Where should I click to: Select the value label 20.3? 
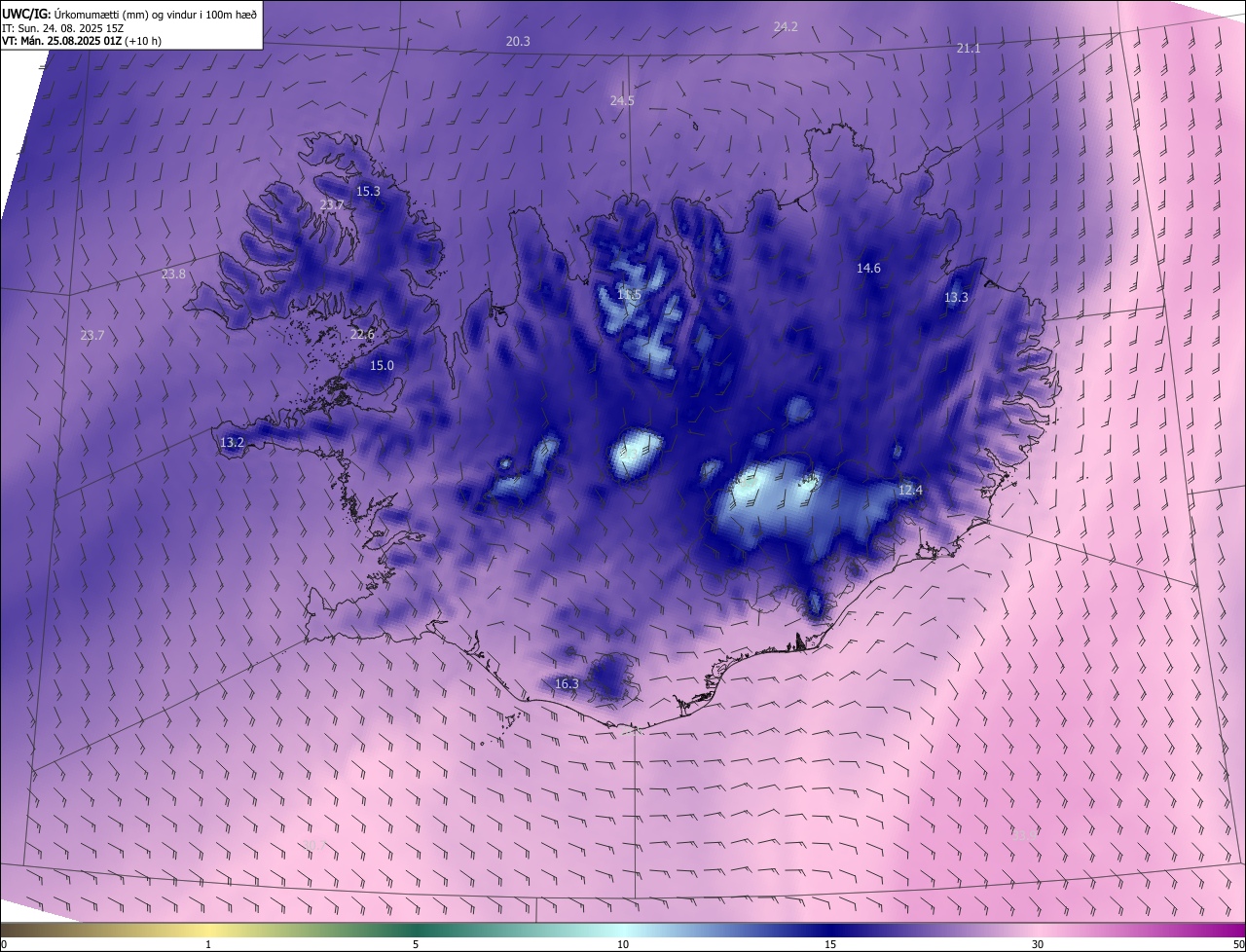518,41
